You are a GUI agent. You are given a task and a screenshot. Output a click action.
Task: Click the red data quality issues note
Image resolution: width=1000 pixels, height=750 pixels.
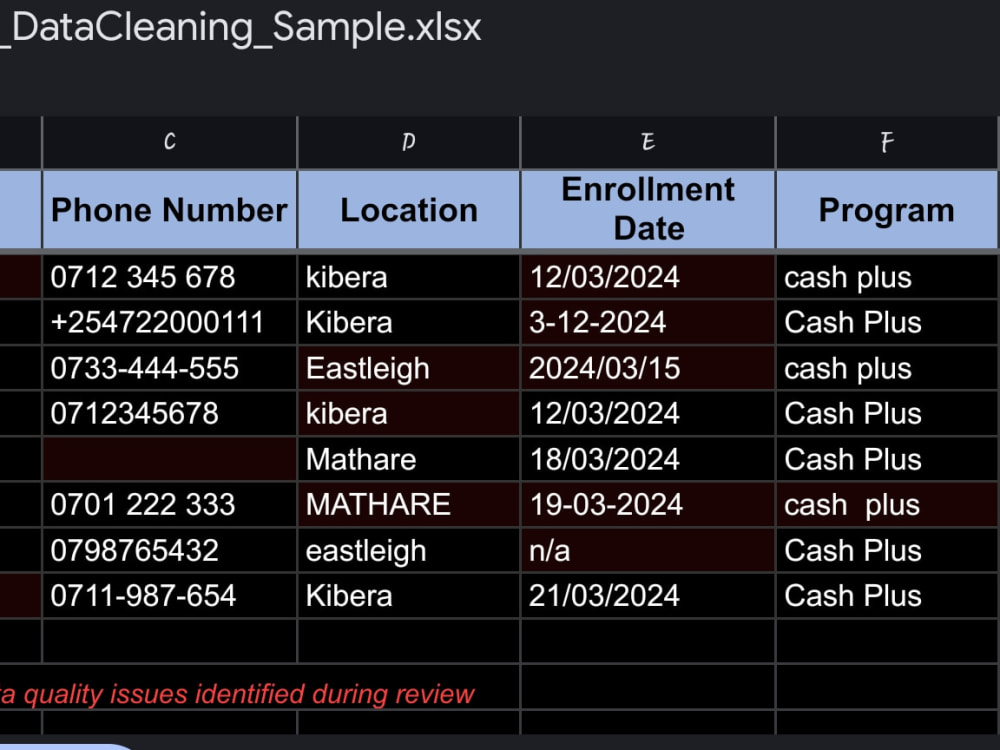[237, 694]
